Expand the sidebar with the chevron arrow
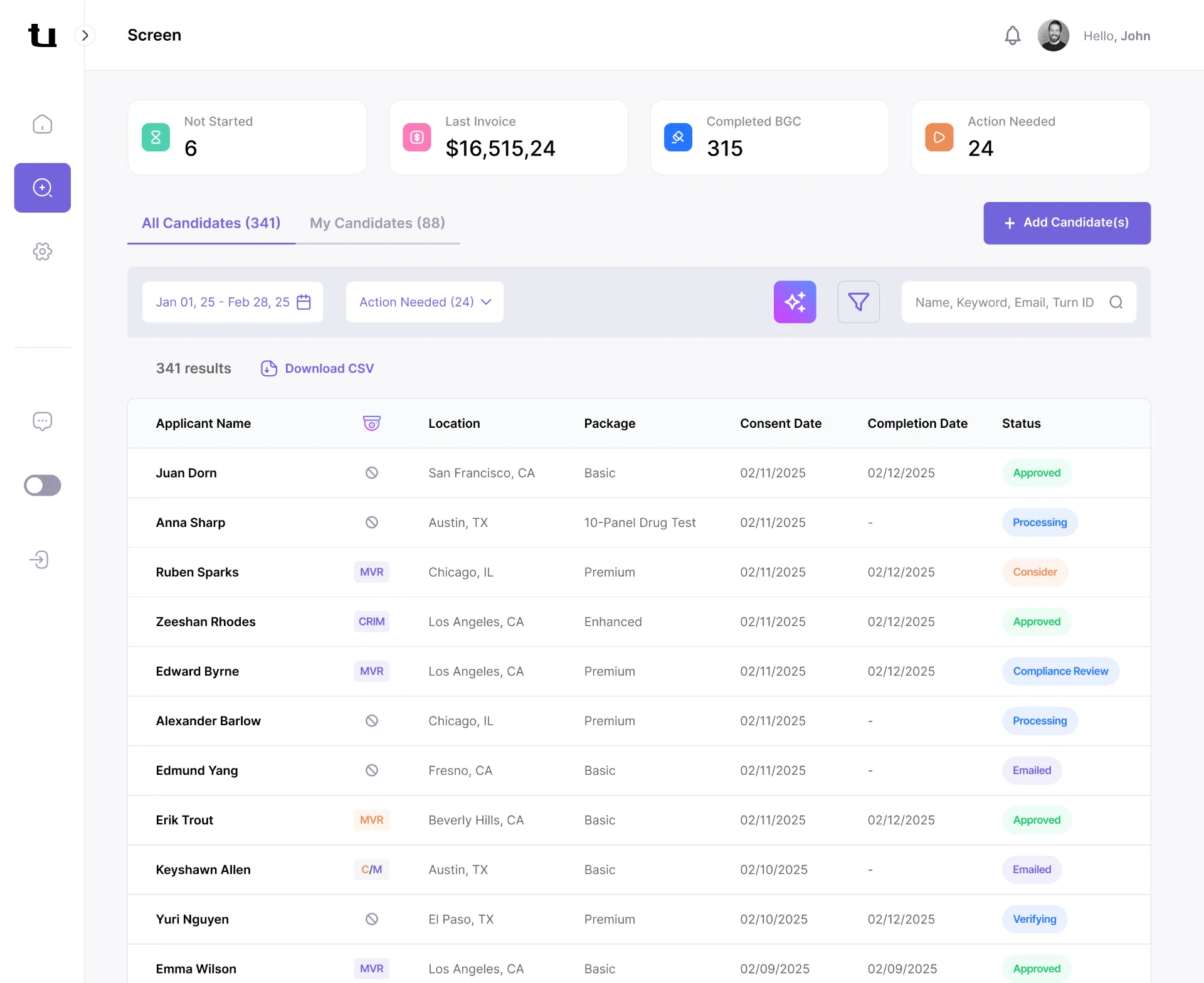 click(x=85, y=35)
